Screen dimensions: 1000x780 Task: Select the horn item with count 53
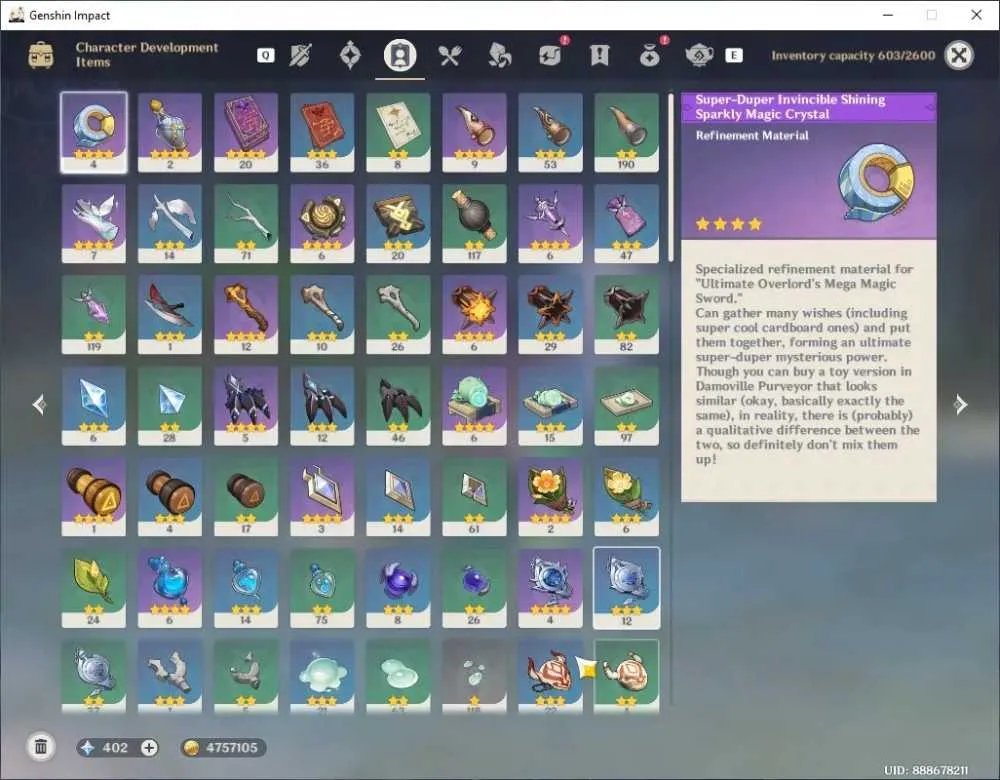(x=550, y=133)
